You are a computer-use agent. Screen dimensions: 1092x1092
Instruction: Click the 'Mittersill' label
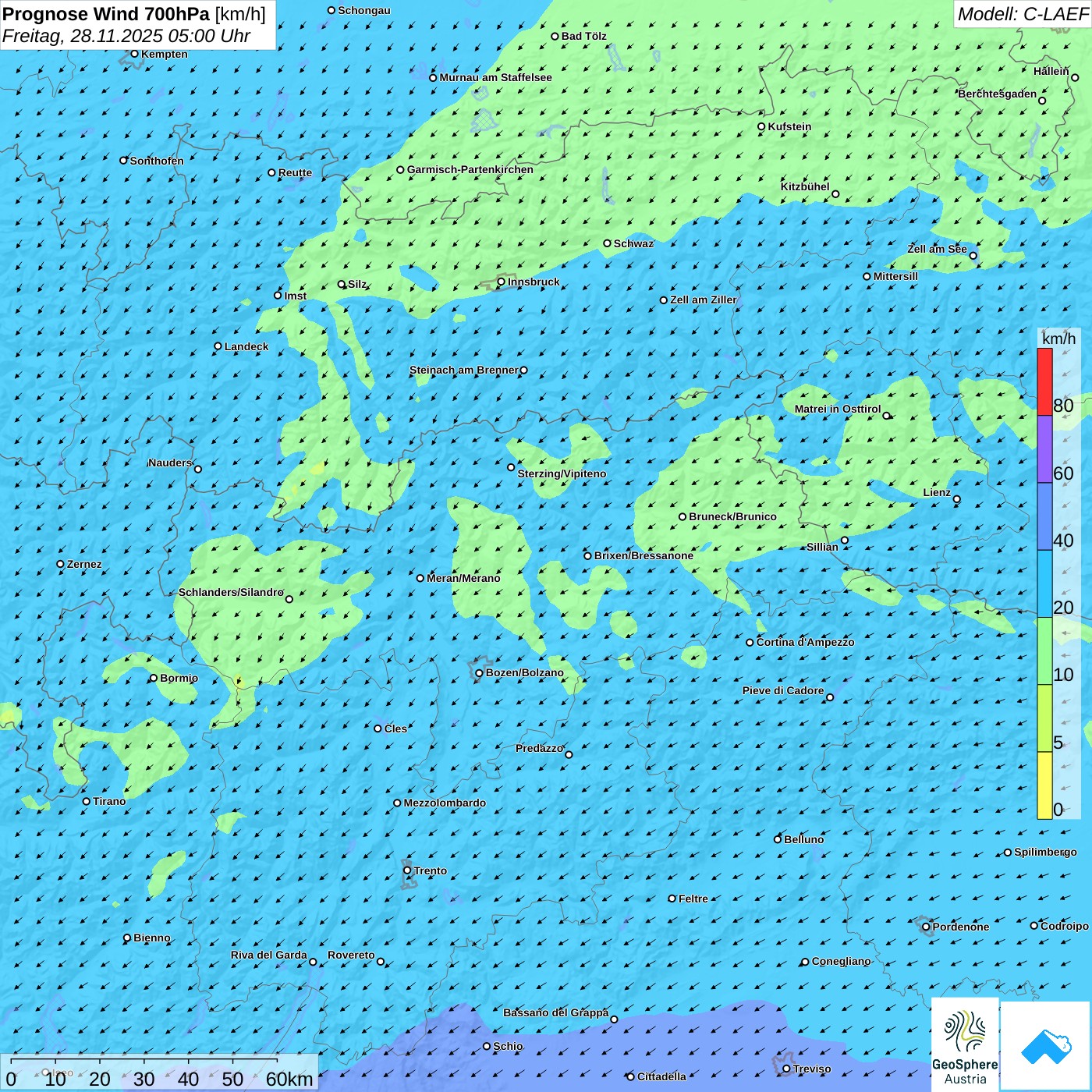tap(895, 276)
